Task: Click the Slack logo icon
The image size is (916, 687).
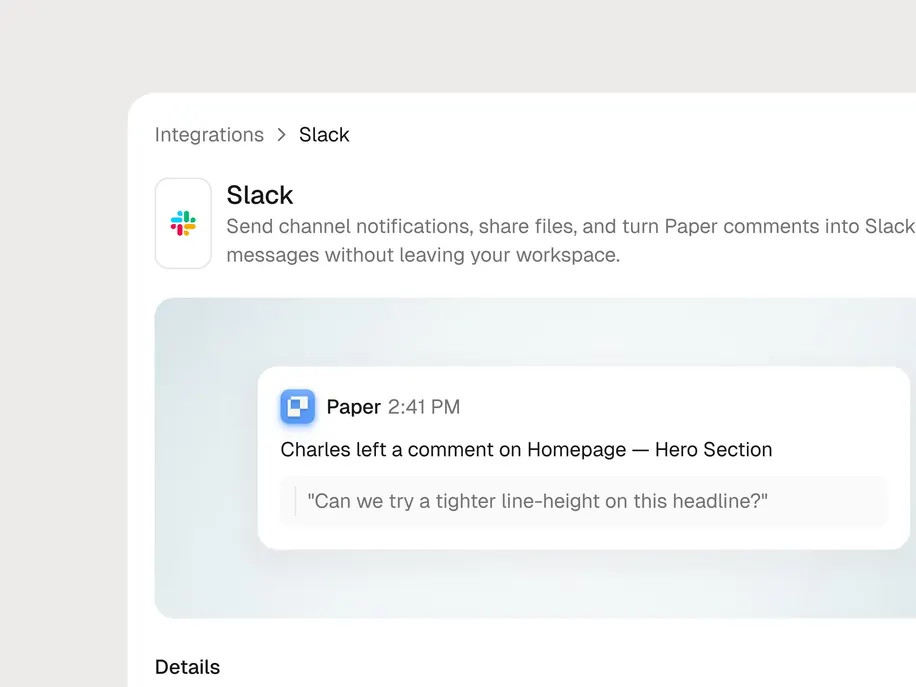Action: tap(183, 223)
